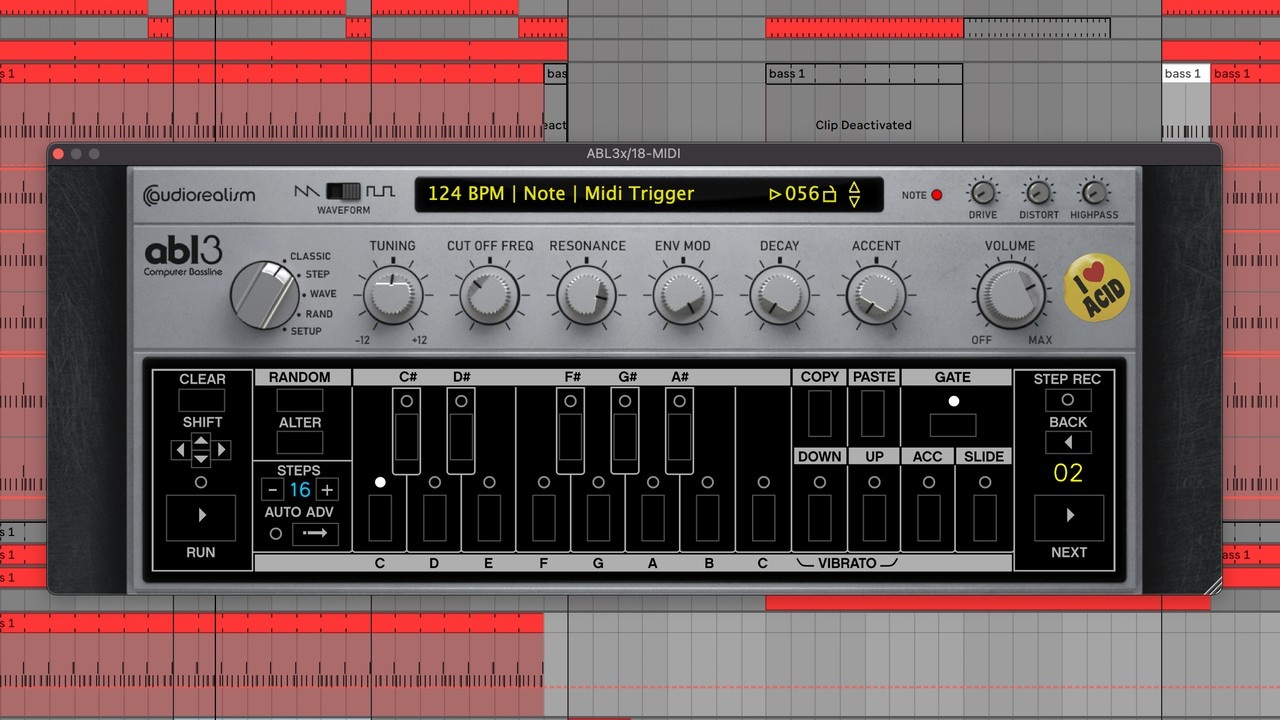The height and width of the screenshot is (720, 1280).
Task: Select the D# key
Action: [461, 435]
